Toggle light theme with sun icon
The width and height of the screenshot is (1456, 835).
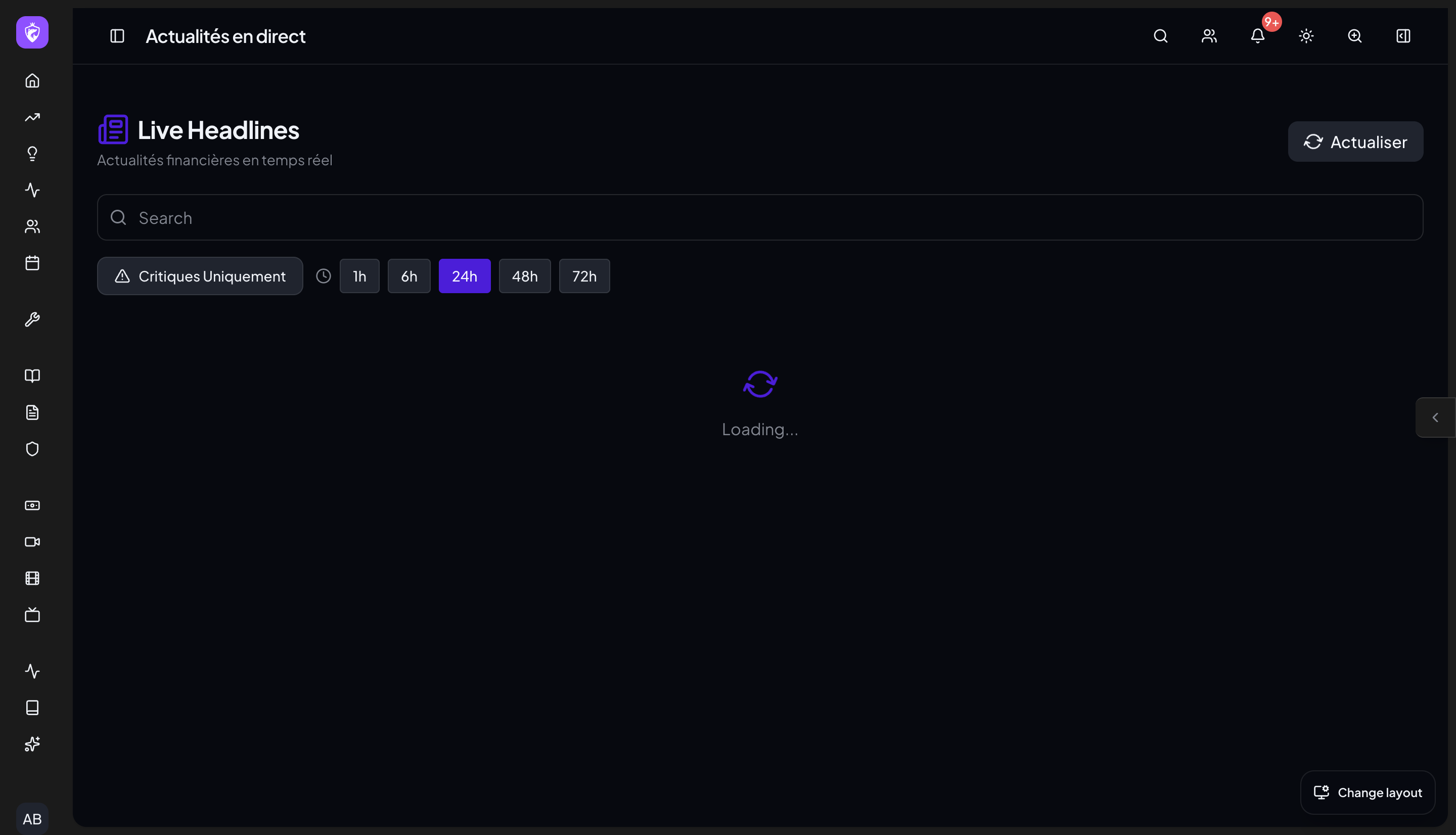coord(1306,36)
